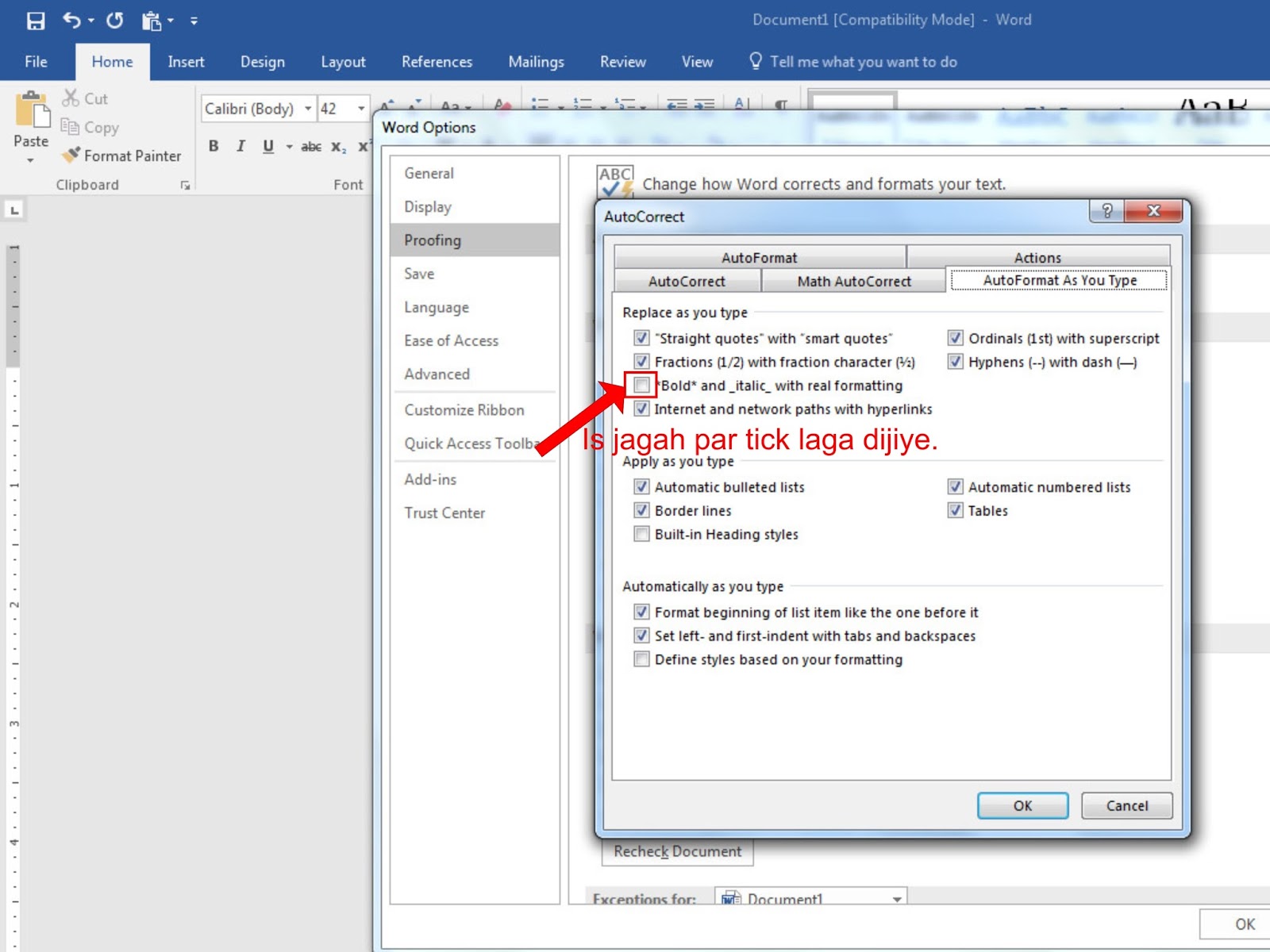Screen dimensions: 1270x952
Task: Click OK in the Word Options dialog
Action: pyautogui.click(x=1245, y=923)
